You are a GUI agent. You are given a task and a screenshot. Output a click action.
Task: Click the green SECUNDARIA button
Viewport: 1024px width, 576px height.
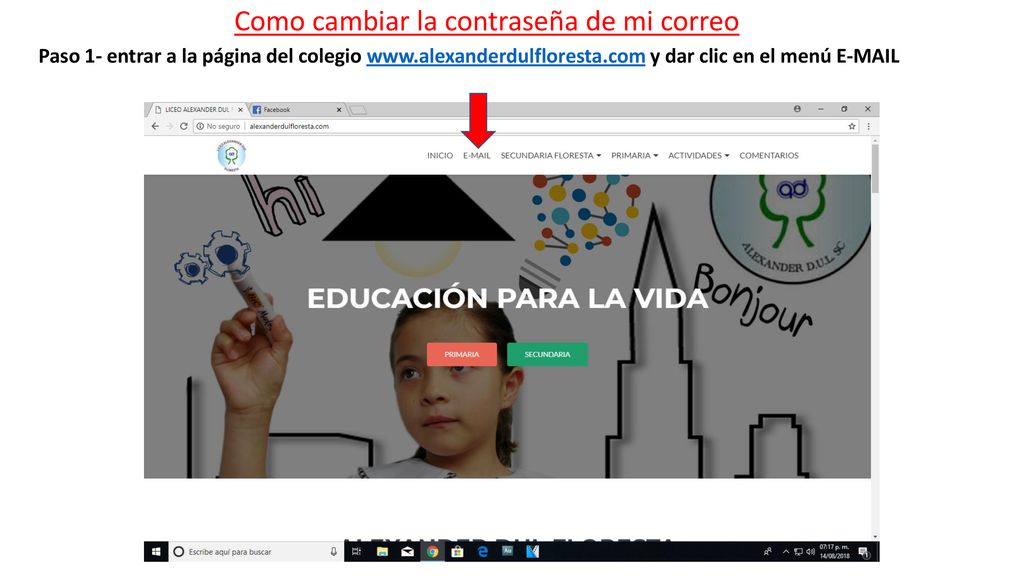547,354
